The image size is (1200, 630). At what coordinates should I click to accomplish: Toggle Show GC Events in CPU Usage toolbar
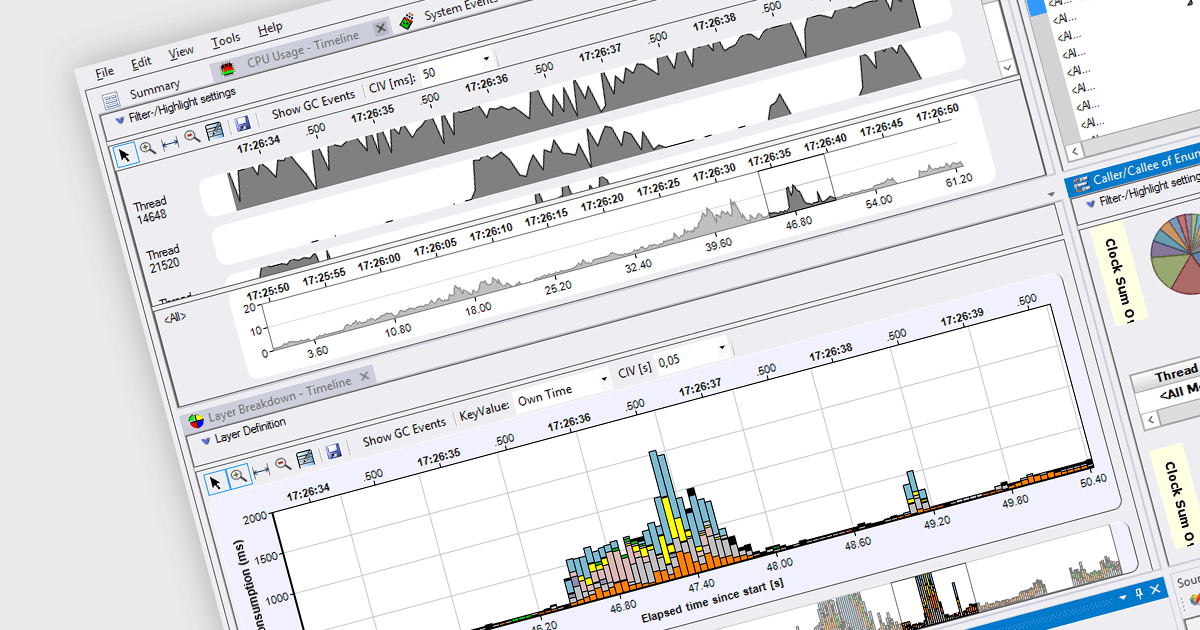313,104
